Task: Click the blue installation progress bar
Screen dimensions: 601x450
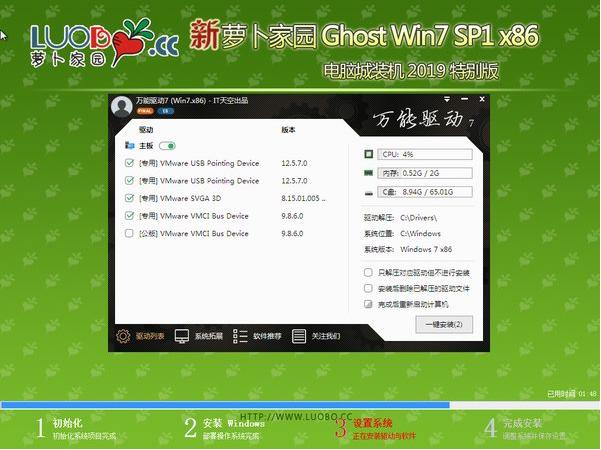Action: [x=225, y=405]
